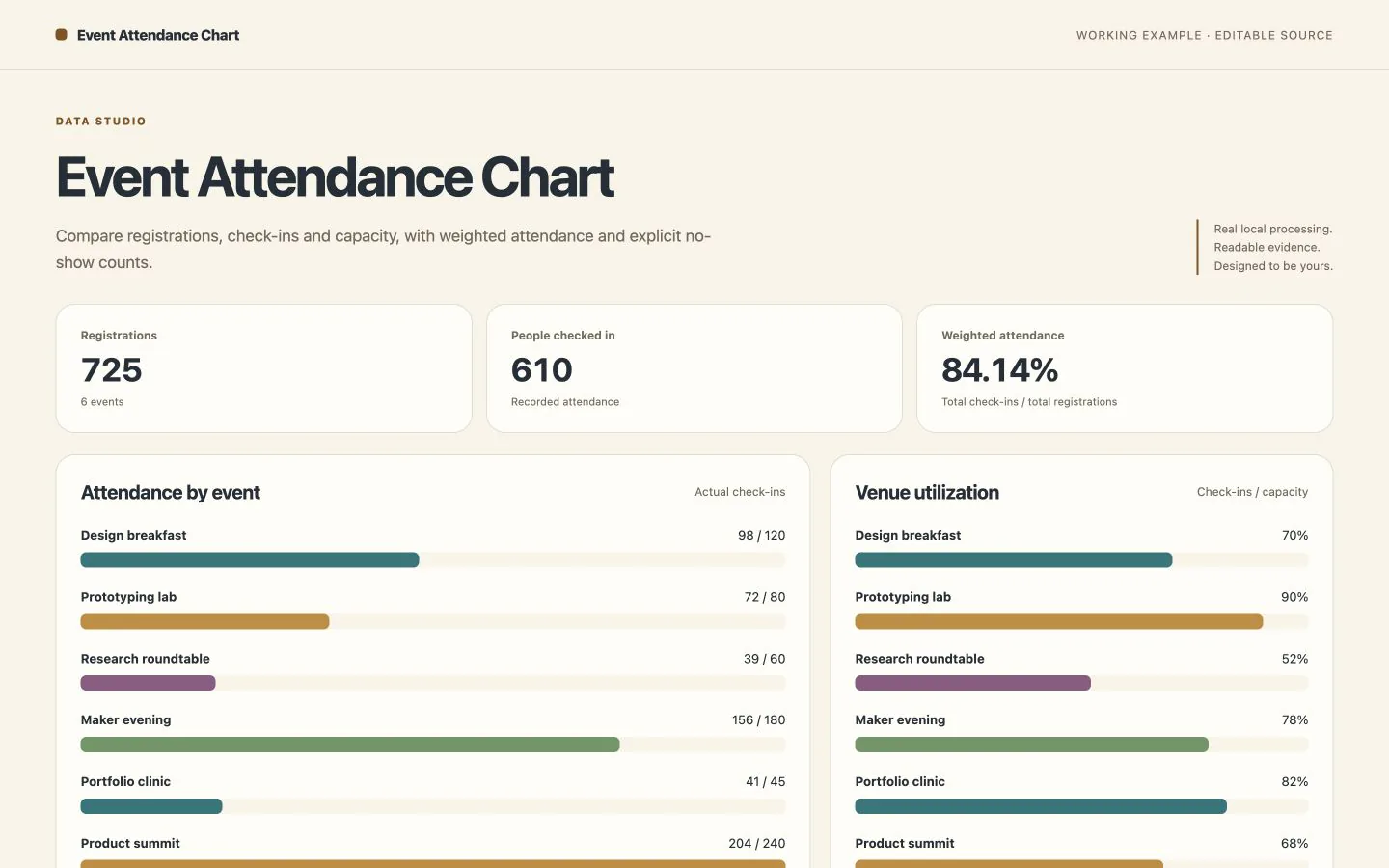The width and height of the screenshot is (1389, 868).
Task: Select the Readable evidence note
Action: (x=1266, y=247)
